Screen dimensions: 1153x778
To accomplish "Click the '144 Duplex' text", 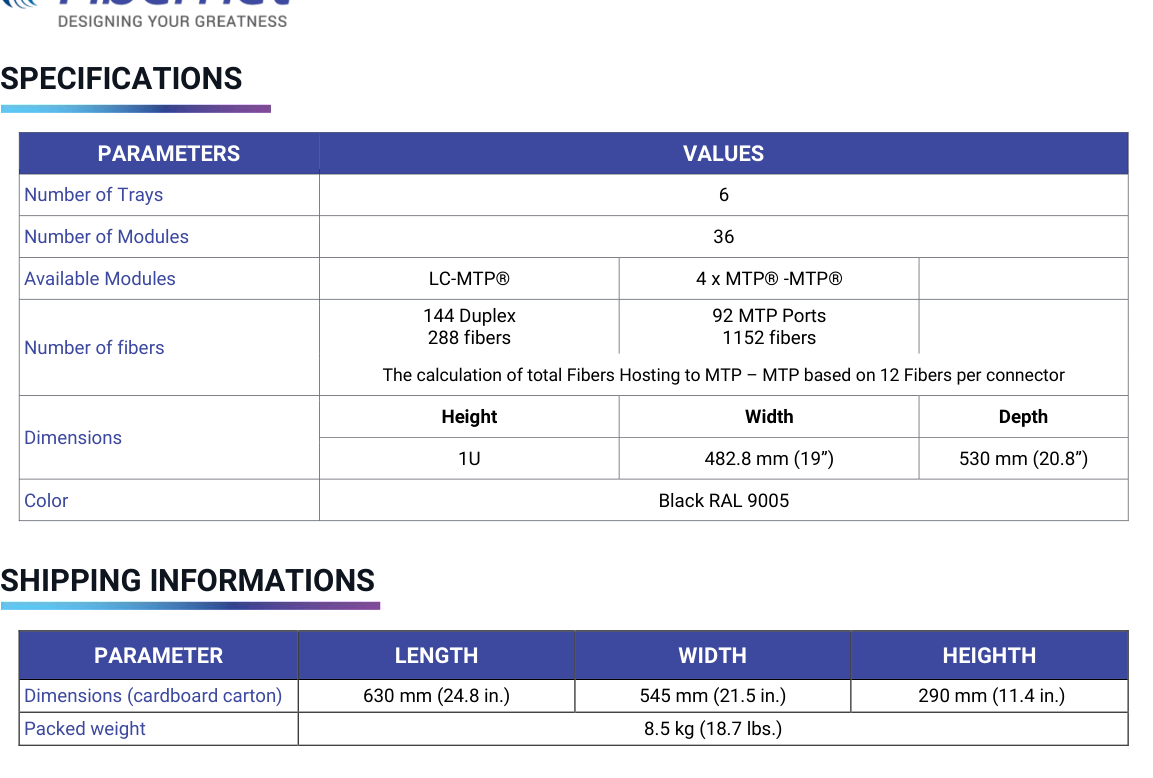I will pyautogui.click(x=469, y=315).
